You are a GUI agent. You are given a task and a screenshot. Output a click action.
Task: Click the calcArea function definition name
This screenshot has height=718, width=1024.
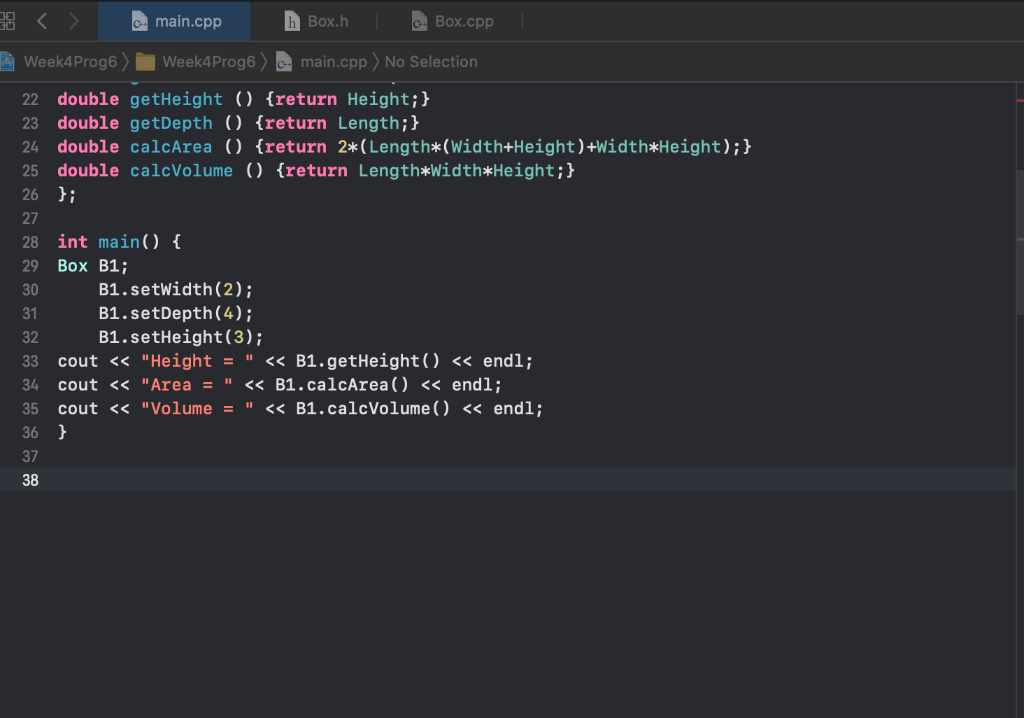coord(171,147)
